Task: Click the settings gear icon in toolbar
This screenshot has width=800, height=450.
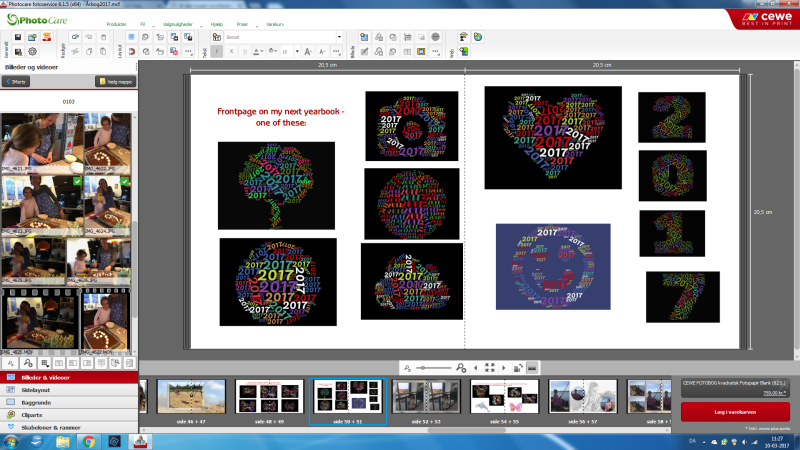Action: pyautogui.click(x=32, y=51)
